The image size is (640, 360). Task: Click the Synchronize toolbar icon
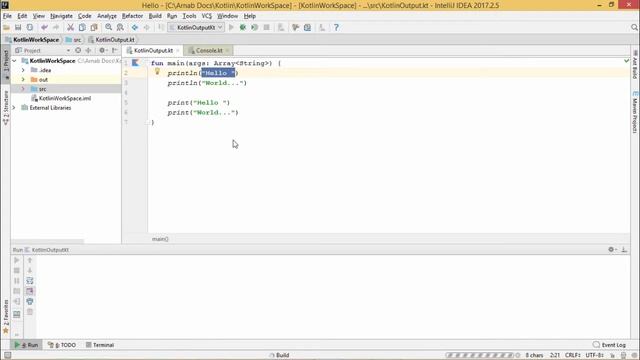[x=30, y=27]
